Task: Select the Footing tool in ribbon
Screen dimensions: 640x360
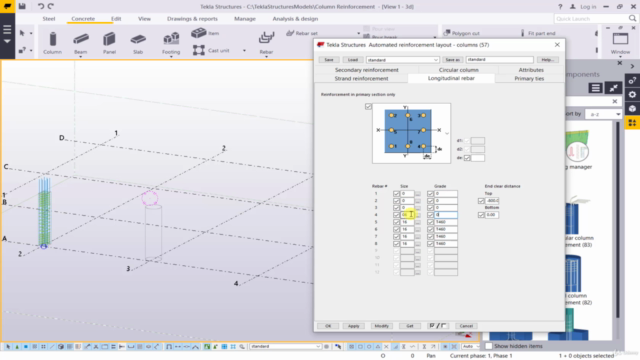Action: click(171, 43)
